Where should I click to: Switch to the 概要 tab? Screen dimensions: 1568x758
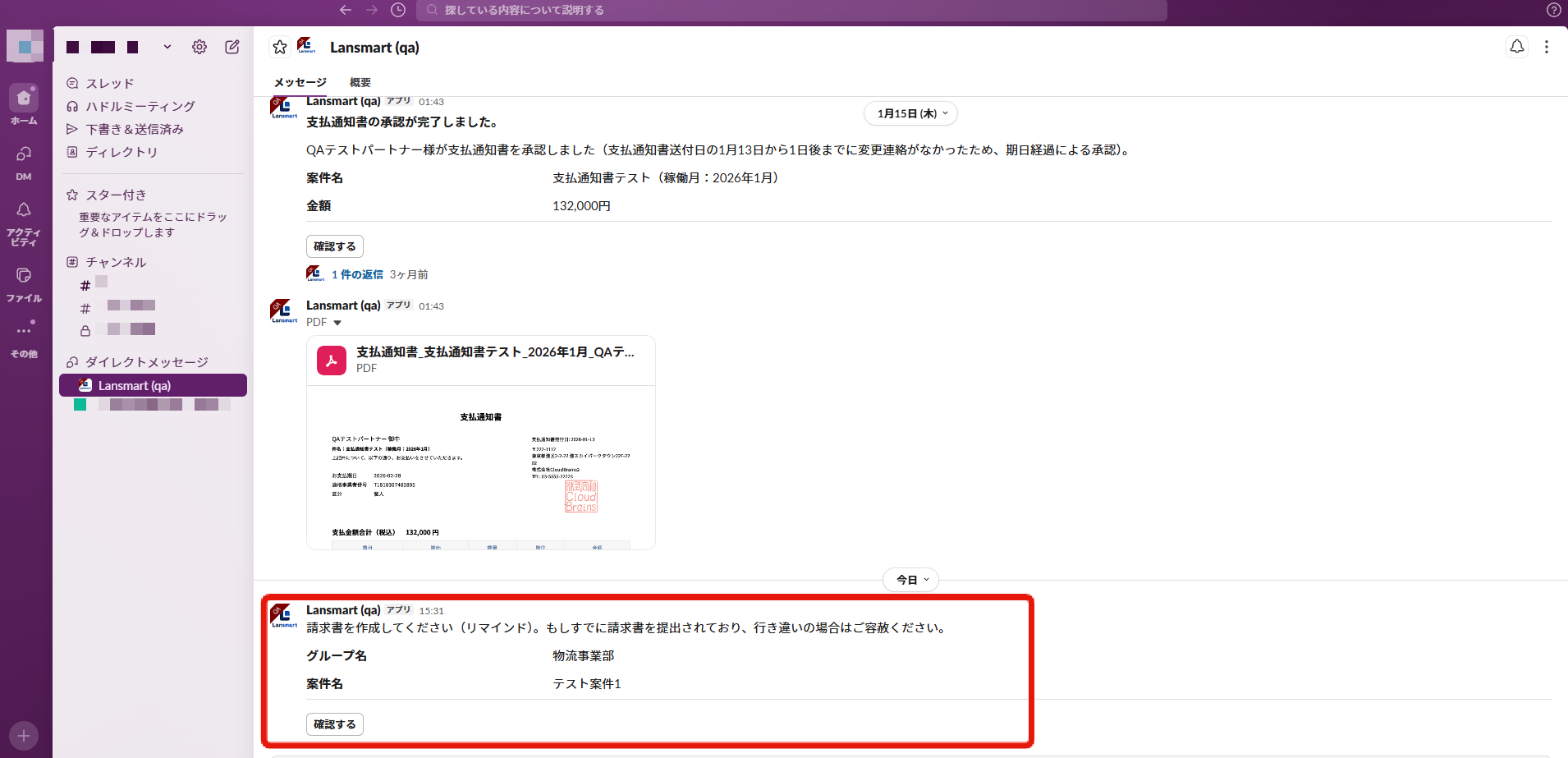pyautogui.click(x=360, y=82)
